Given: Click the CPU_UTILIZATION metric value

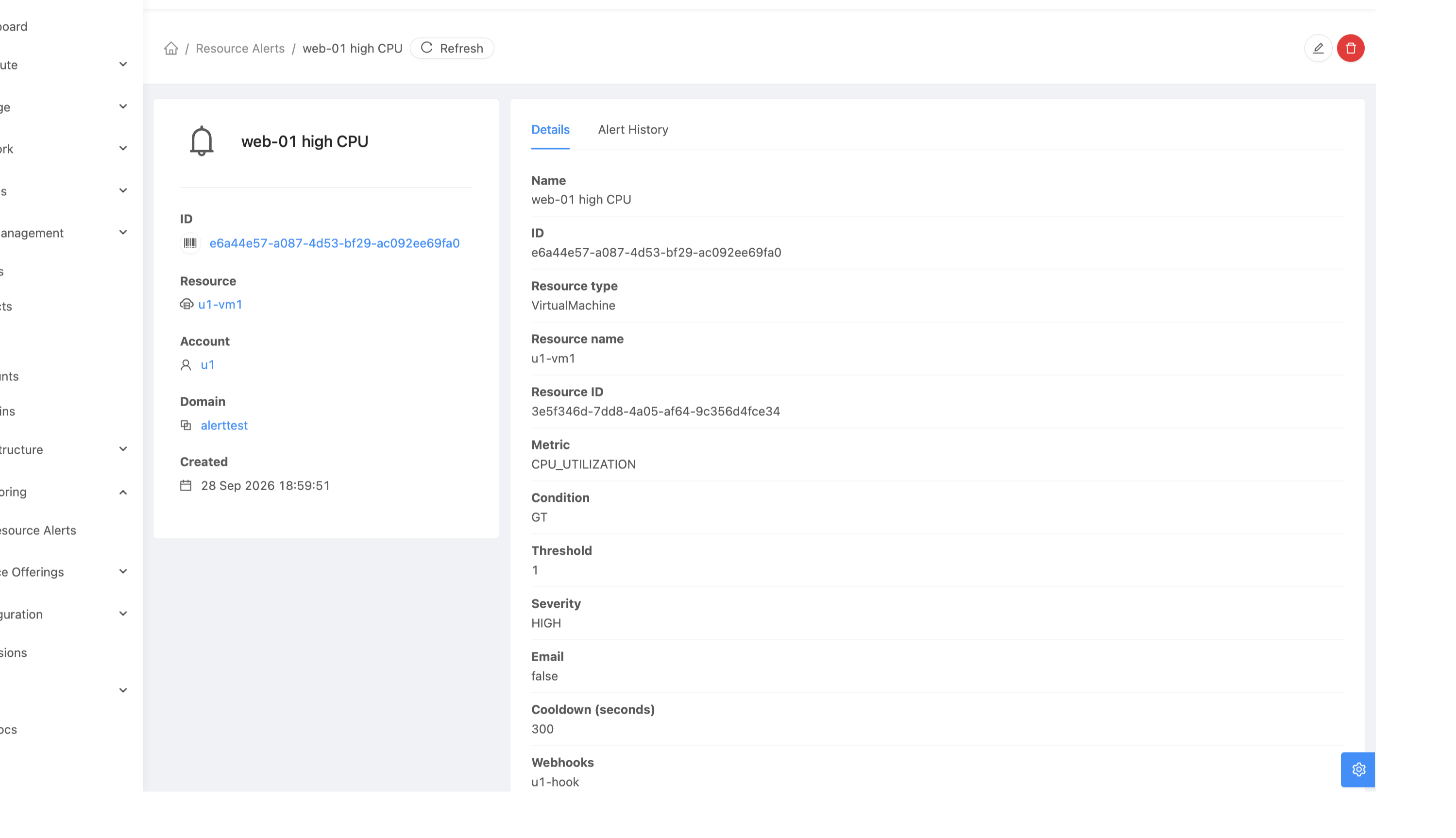Looking at the screenshot, I should click(x=583, y=464).
